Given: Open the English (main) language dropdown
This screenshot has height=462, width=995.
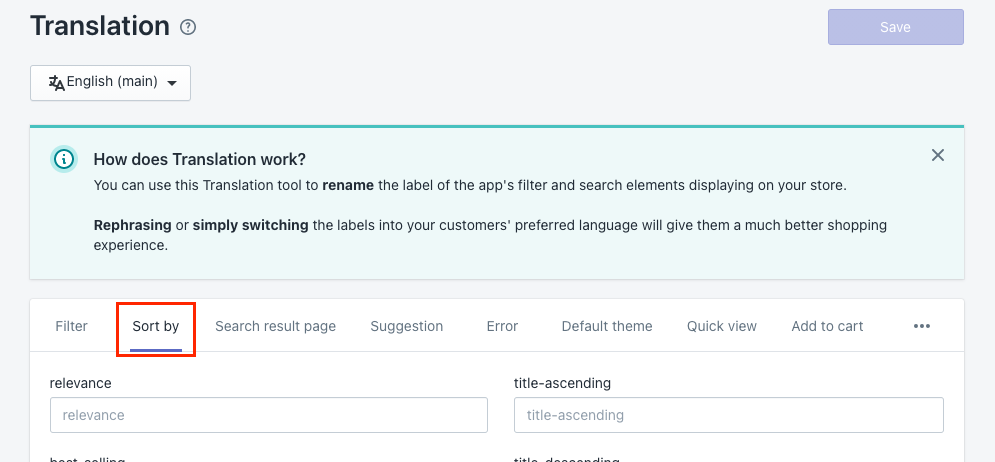Looking at the screenshot, I should pyautogui.click(x=110, y=83).
